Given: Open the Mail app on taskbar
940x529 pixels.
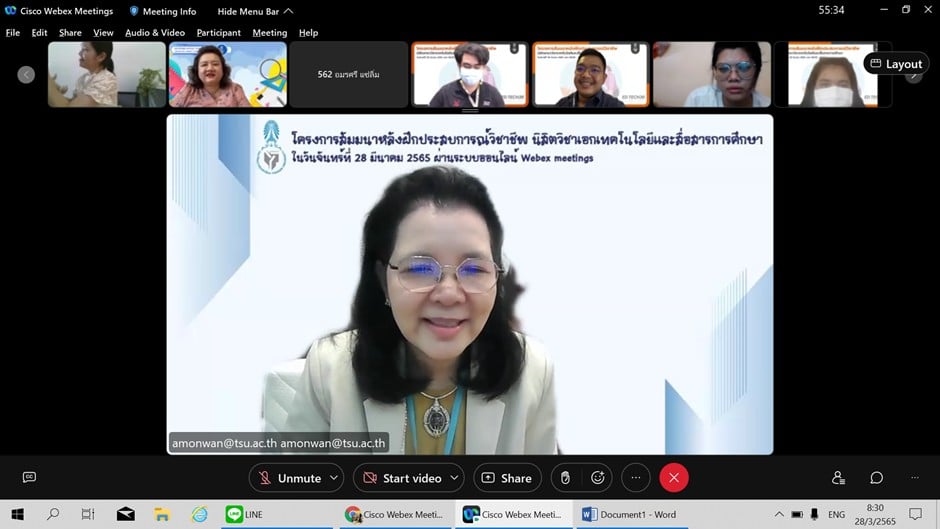Looking at the screenshot, I should (x=125, y=515).
